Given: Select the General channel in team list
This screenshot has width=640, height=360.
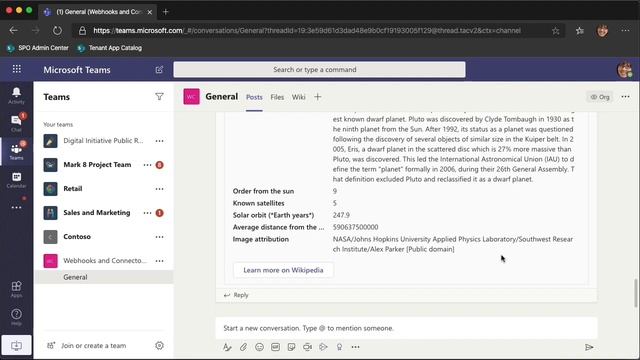Looking at the screenshot, I should tap(104, 277).
